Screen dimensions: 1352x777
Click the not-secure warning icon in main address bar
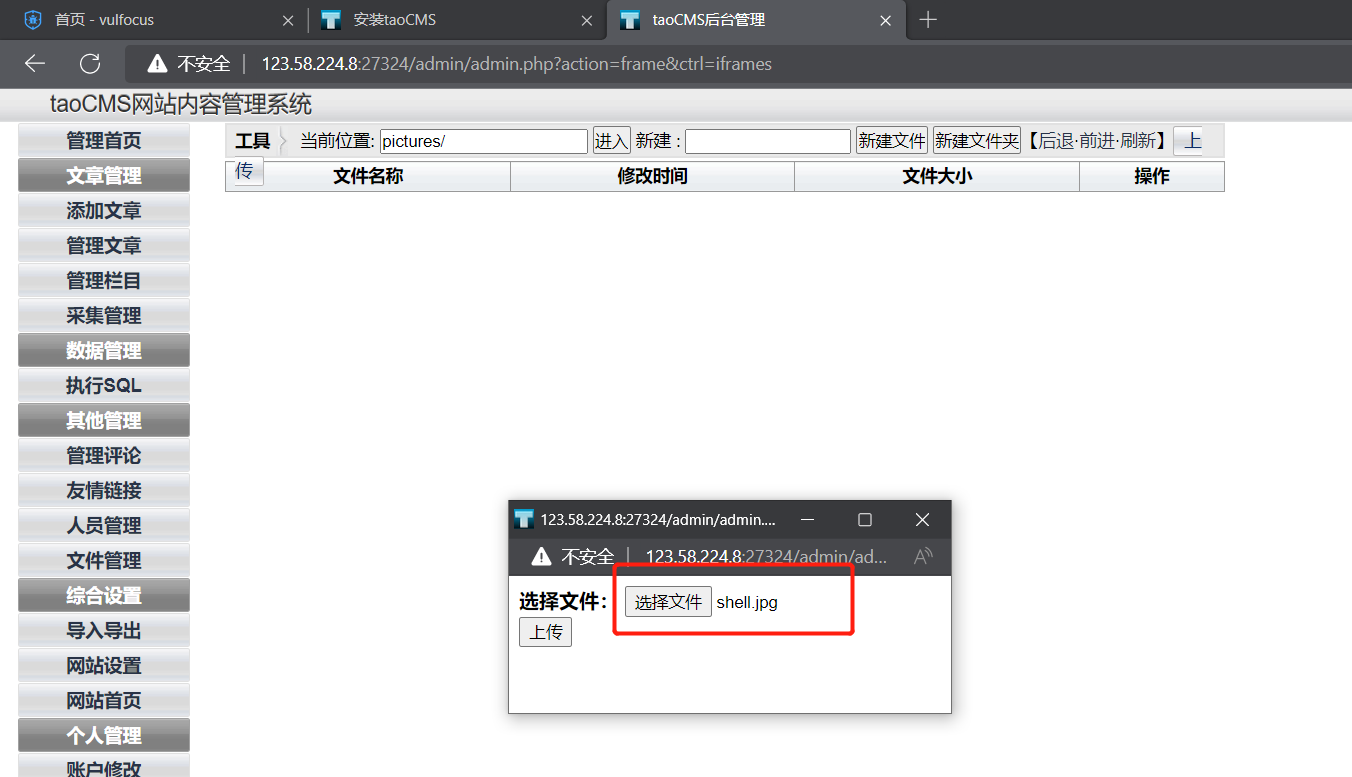(x=157, y=64)
